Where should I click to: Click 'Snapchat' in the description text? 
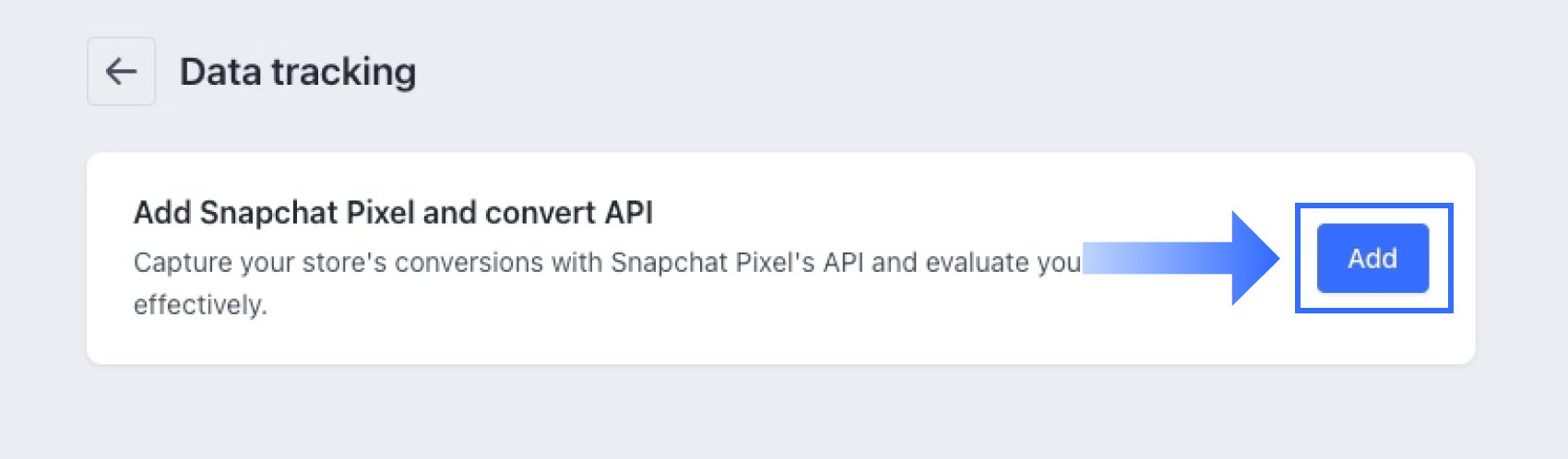coord(668,263)
